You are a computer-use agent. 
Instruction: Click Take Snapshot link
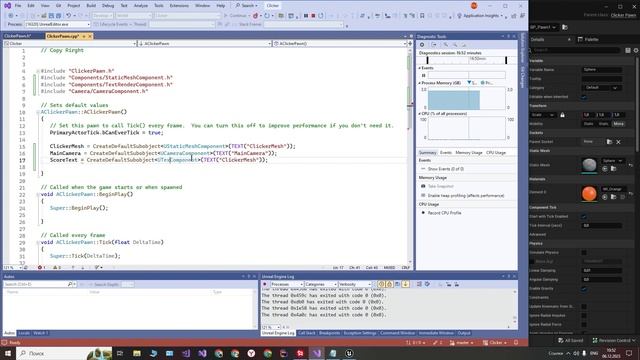(440, 186)
